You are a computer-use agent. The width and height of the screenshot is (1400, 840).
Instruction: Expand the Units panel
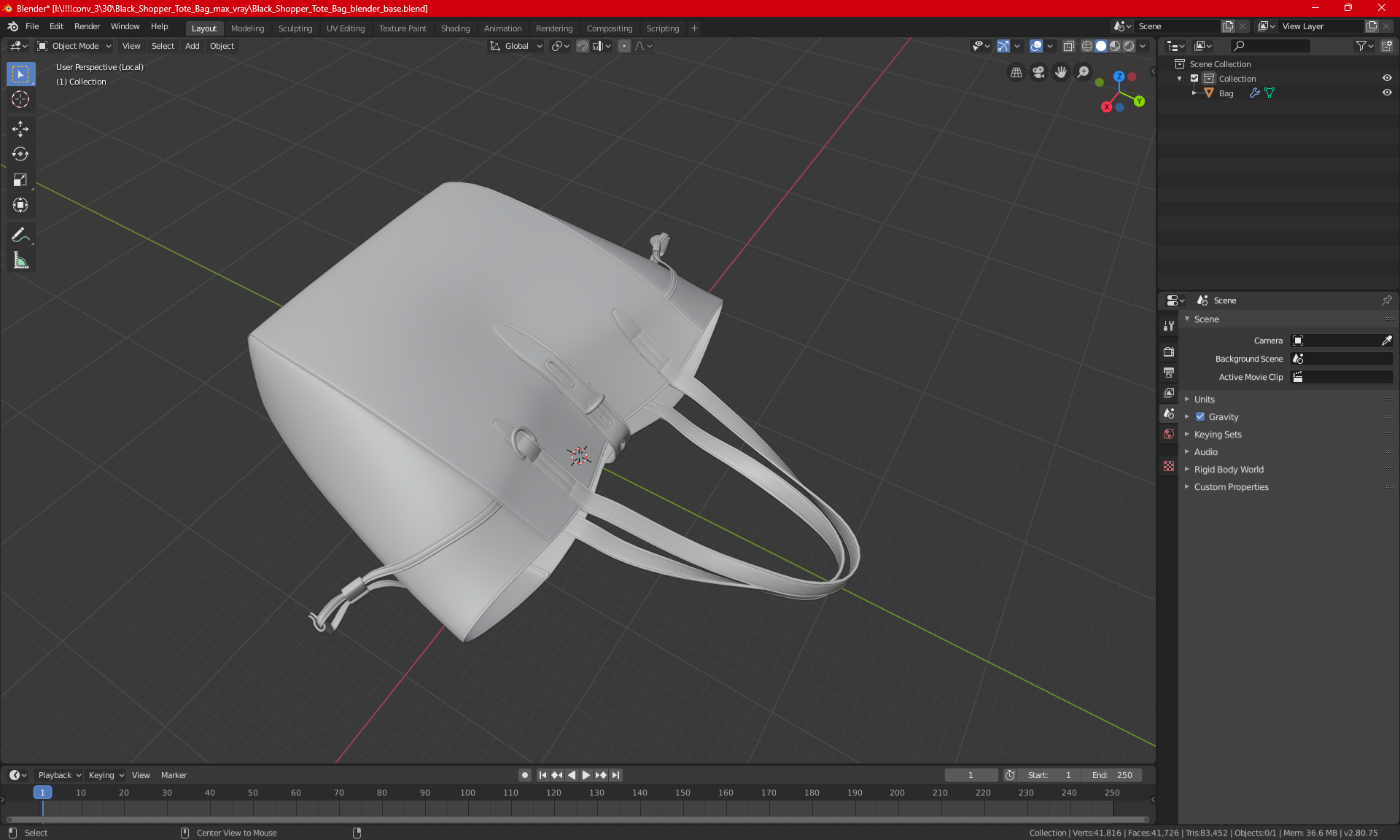coord(1205,400)
